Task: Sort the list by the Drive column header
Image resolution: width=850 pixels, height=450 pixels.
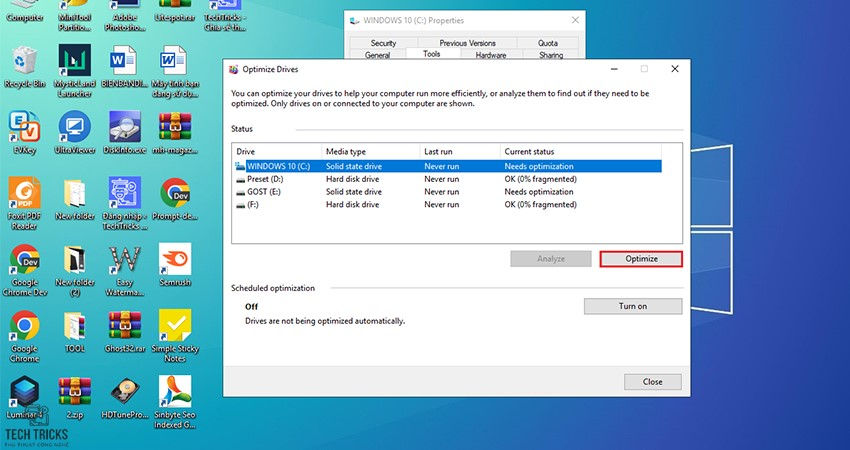Action: [x=277, y=151]
